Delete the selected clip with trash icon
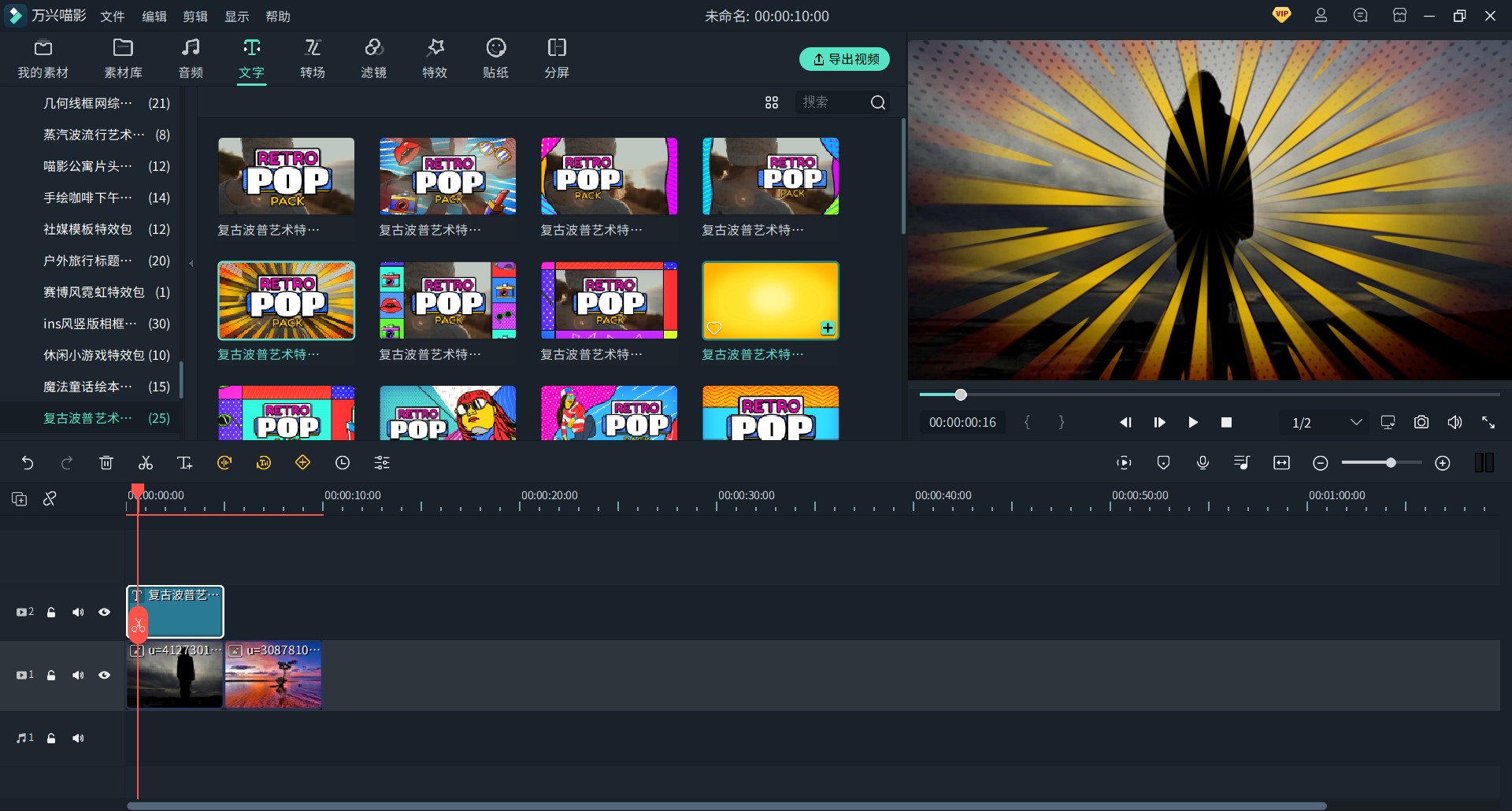Image resolution: width=1512 pixels, height=811 pixels. (x=106, y=463)
